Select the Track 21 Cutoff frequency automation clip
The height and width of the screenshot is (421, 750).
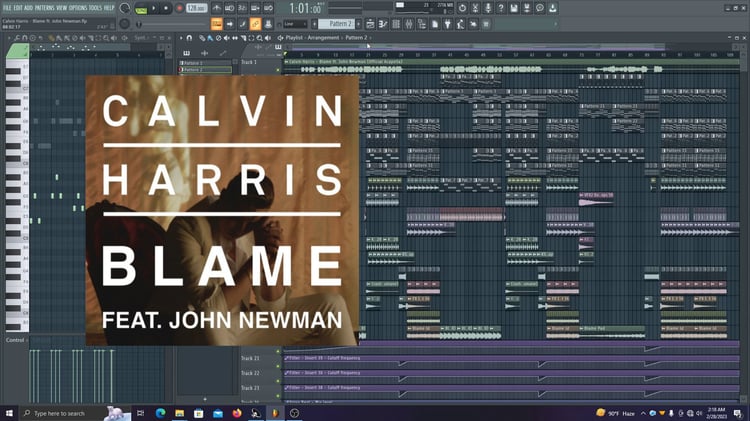511,362
